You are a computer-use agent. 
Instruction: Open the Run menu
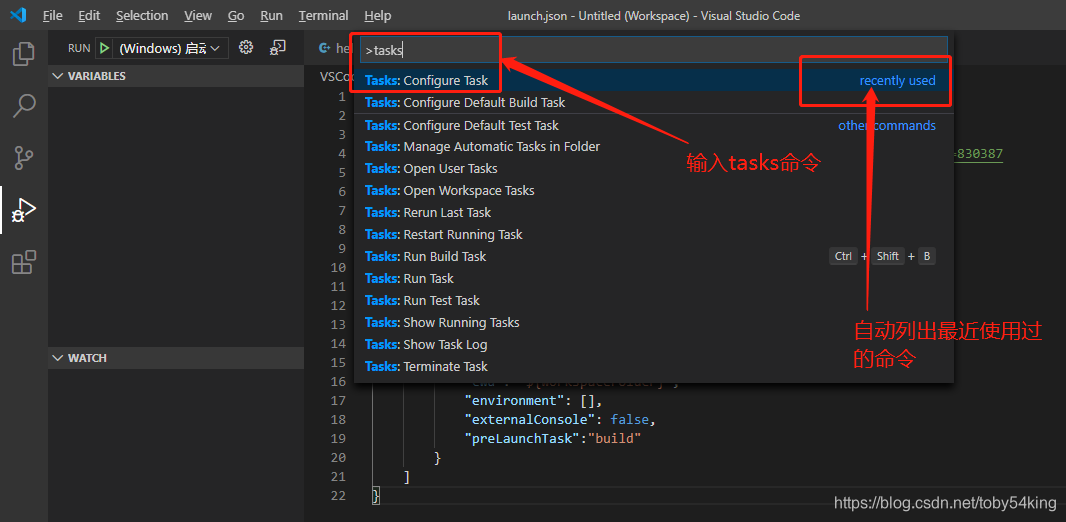coord(271,15)
